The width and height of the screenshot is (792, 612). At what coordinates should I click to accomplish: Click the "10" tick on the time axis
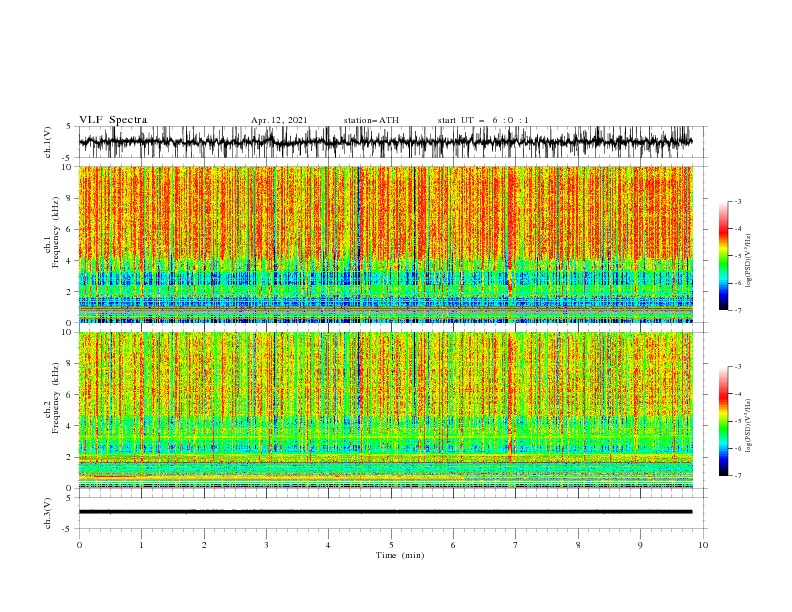pyautogui.click(x=703, y=545)
